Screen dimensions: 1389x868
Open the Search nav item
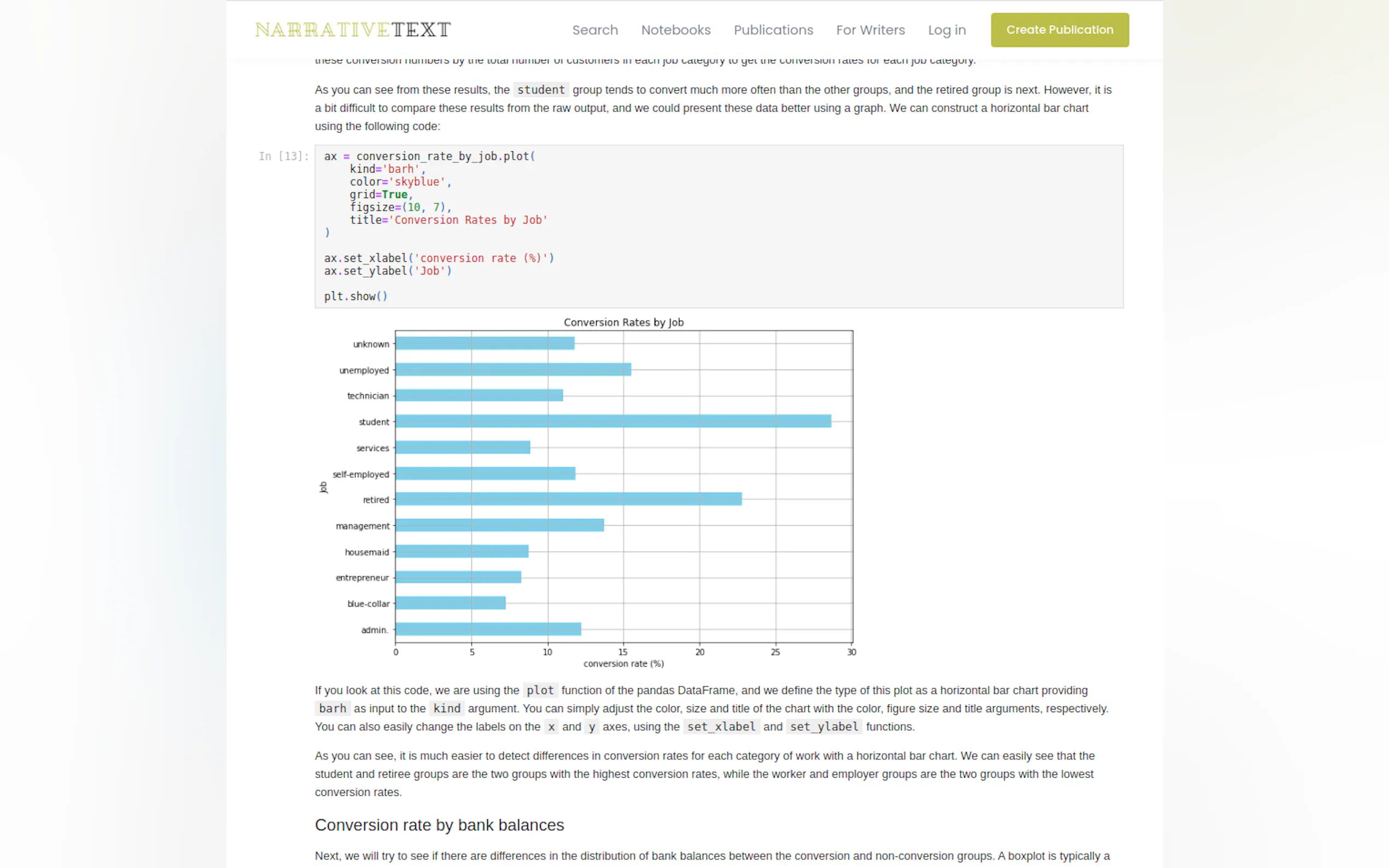click(594, 30)
